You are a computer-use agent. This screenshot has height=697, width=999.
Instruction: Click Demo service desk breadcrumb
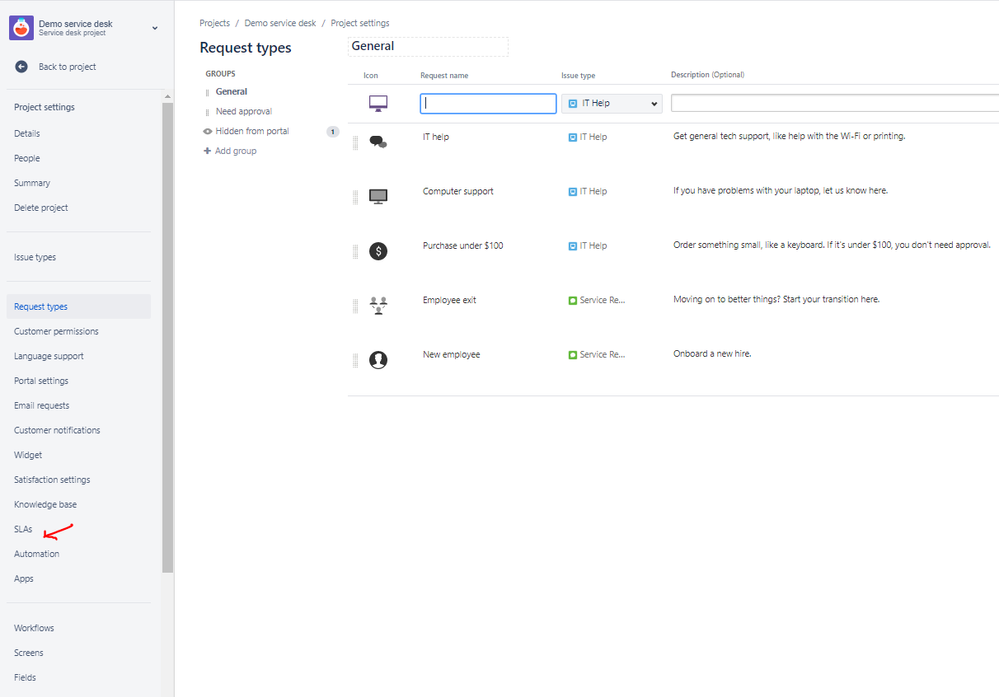point(280,23)
